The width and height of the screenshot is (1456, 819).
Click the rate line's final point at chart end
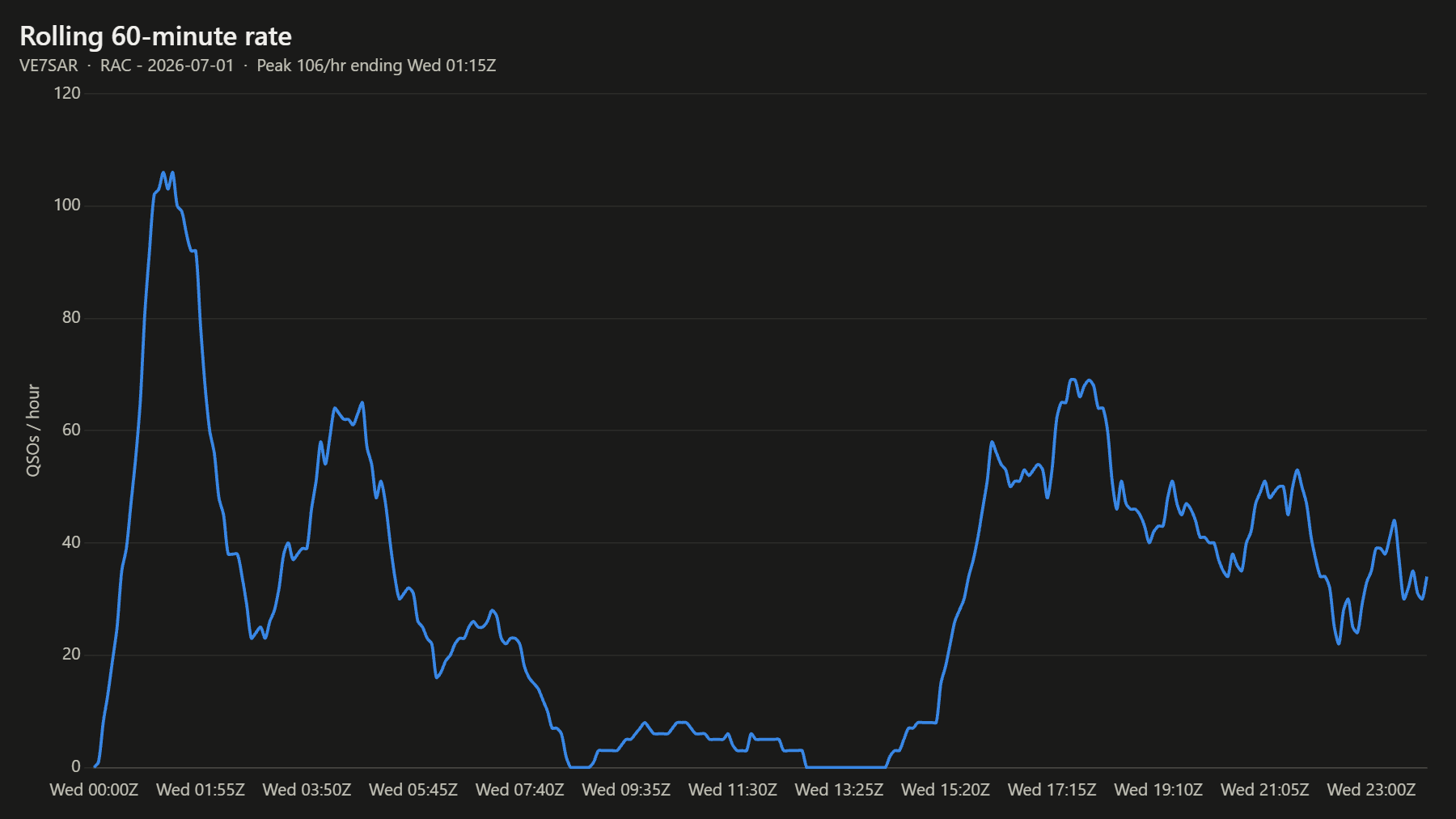[1426, 578]
